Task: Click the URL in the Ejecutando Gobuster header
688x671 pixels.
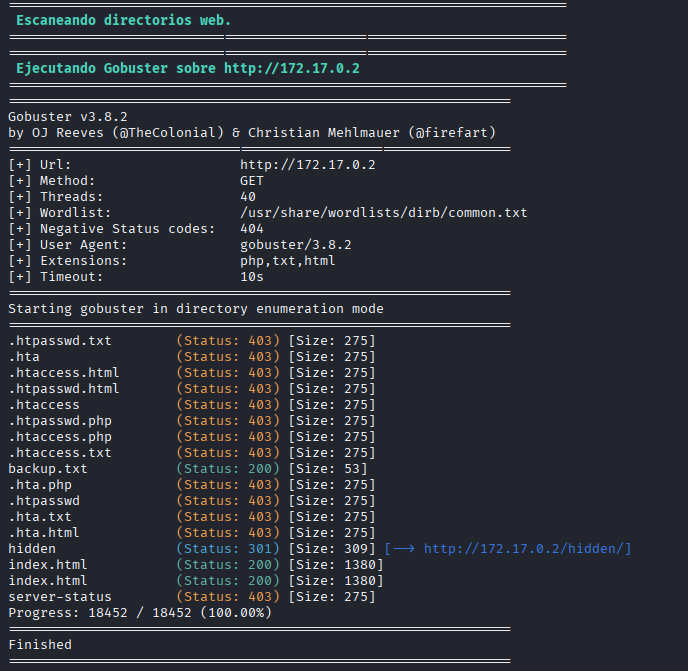Action: click(291, 69)
